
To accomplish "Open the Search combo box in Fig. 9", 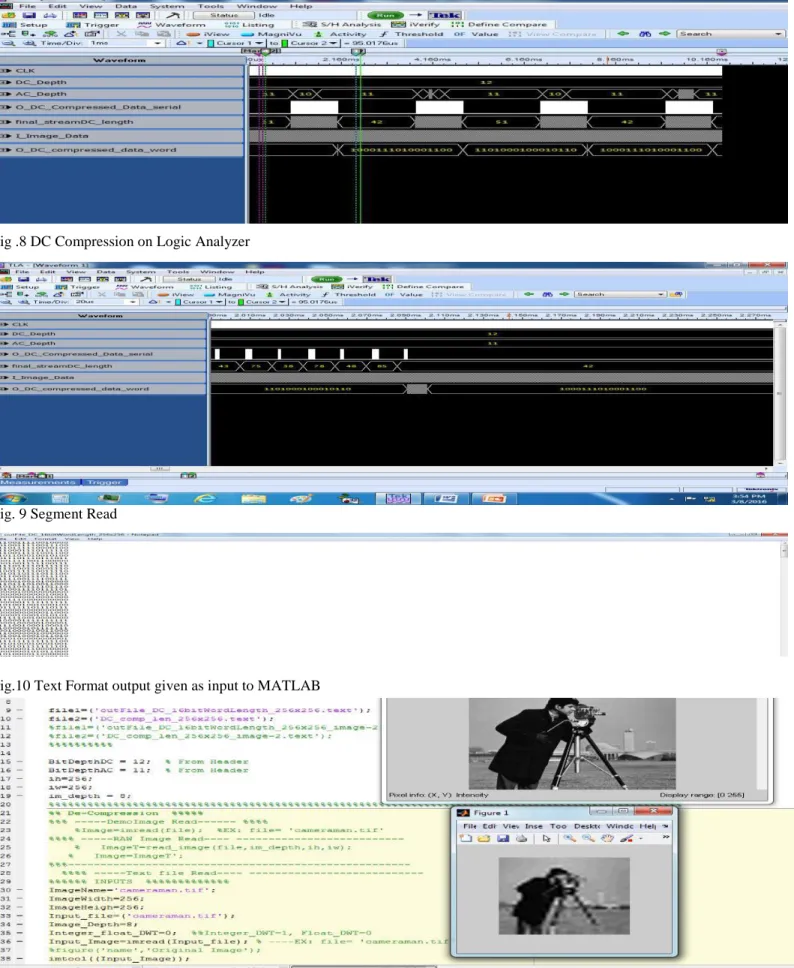I will pos(621,294).
